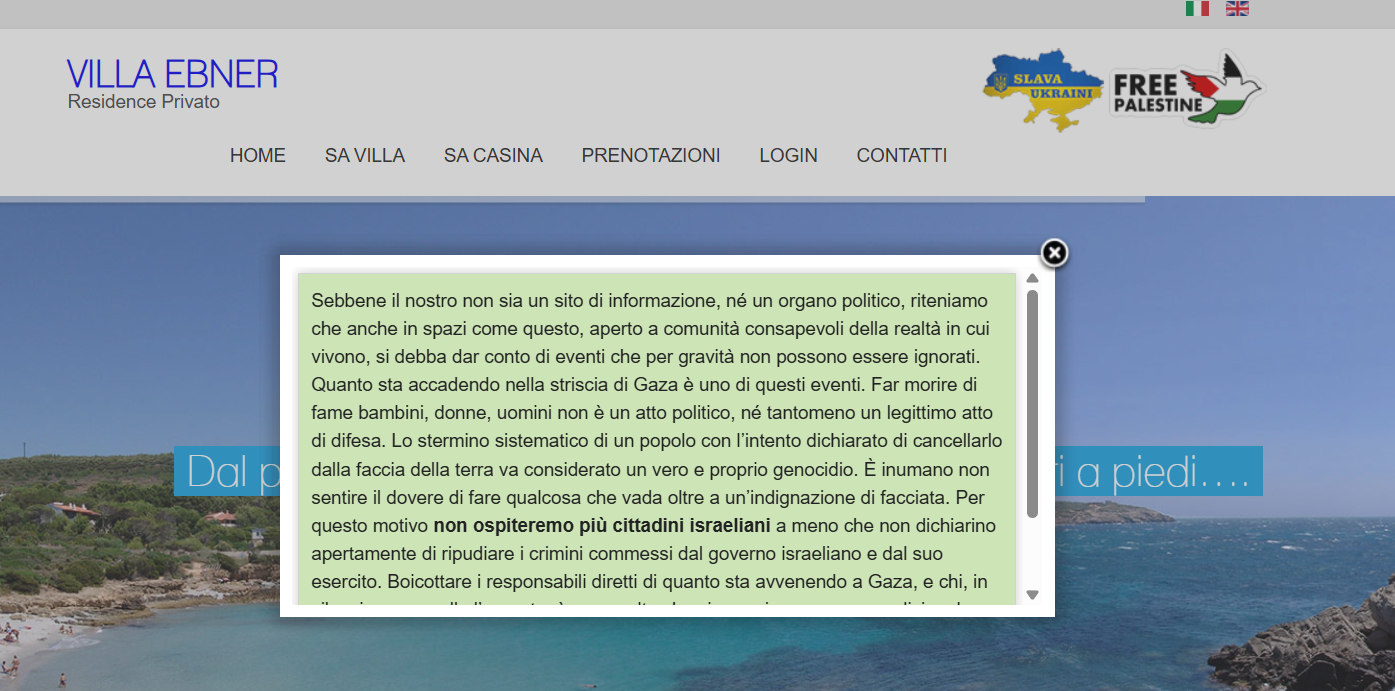Go to the HOME page
Image resolution: width=1395 pixels, height=691 pixels.
pyautogui.click(x=258, y=156)
